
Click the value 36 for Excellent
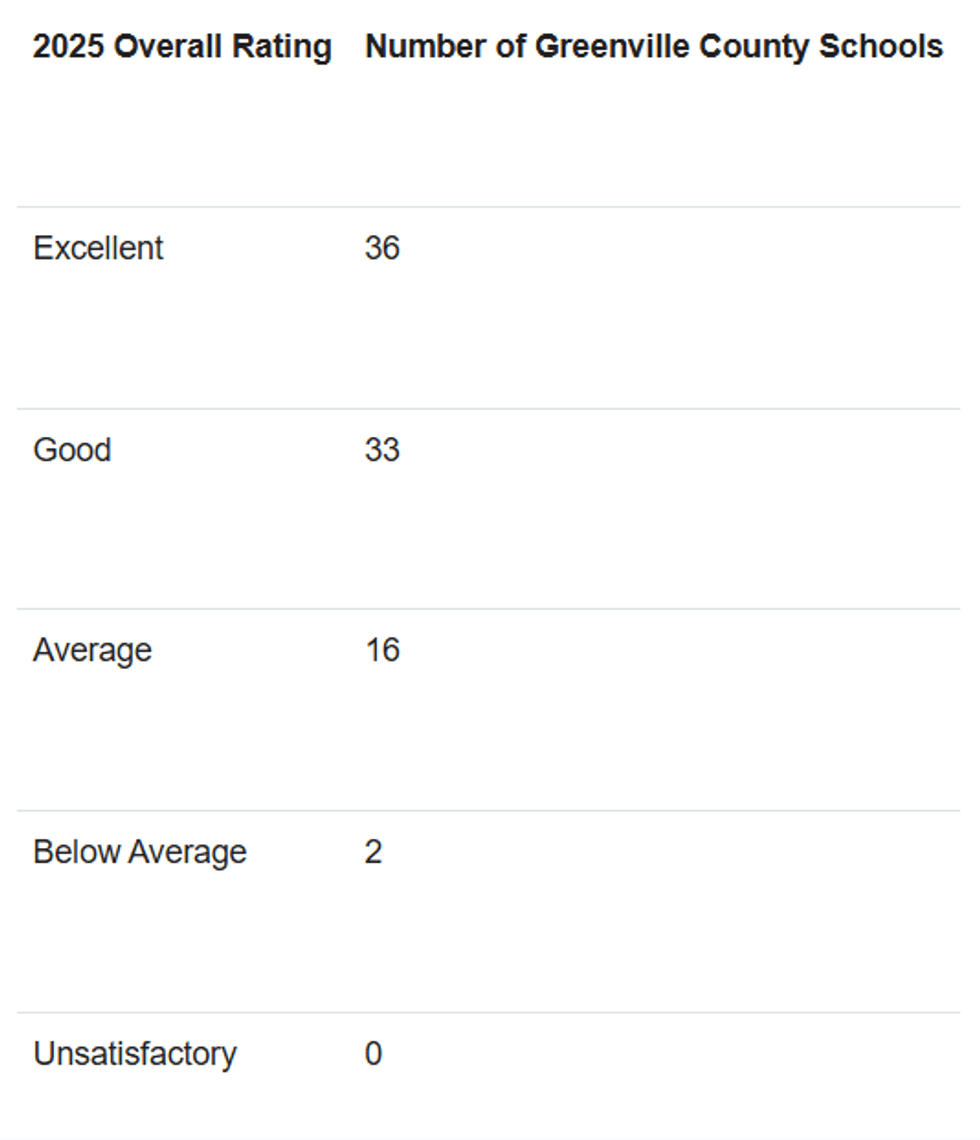(382, 248)
